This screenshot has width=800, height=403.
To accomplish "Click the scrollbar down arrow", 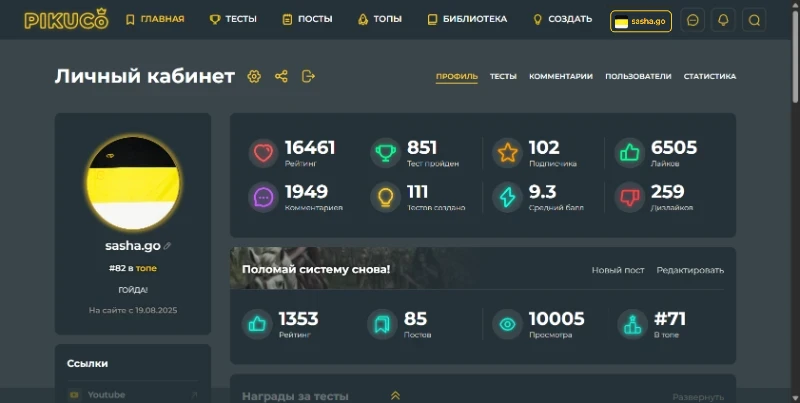I will [795, 398].
